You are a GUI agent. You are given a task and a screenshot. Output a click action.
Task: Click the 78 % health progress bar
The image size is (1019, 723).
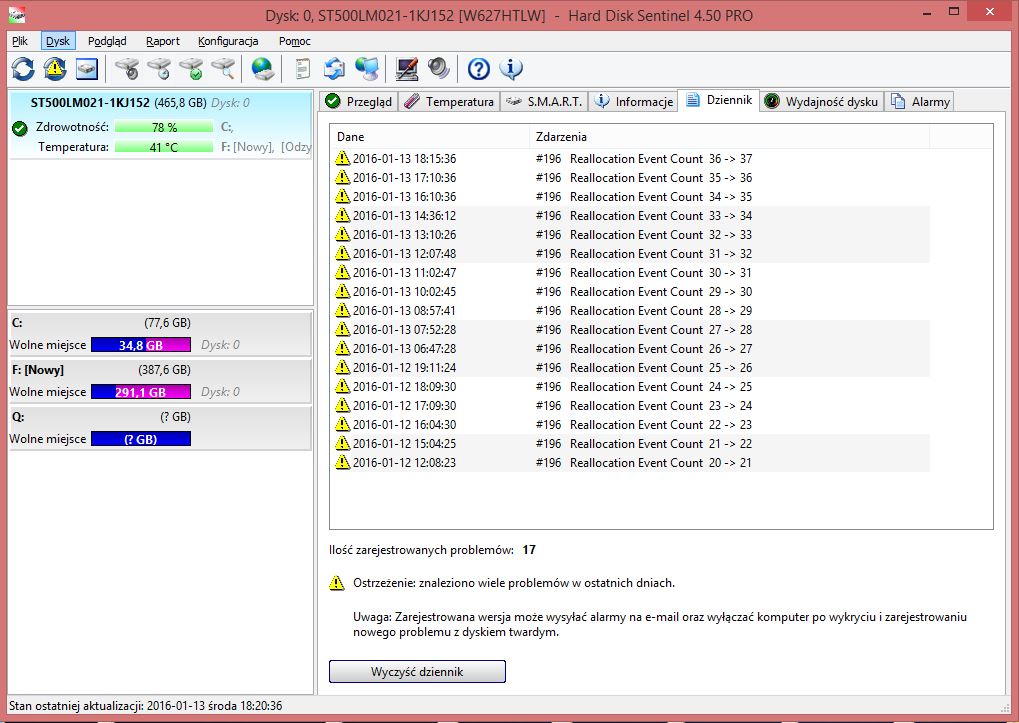click(164, 127)
